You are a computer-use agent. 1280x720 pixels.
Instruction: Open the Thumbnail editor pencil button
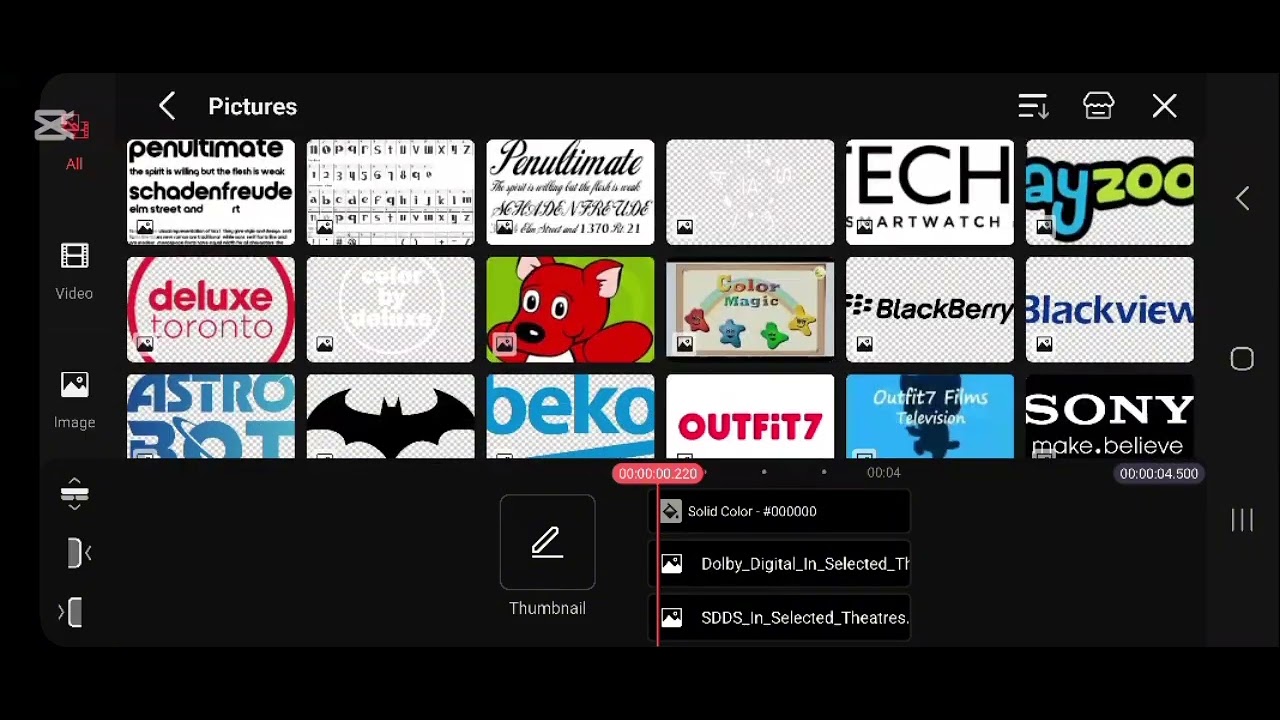547,542
